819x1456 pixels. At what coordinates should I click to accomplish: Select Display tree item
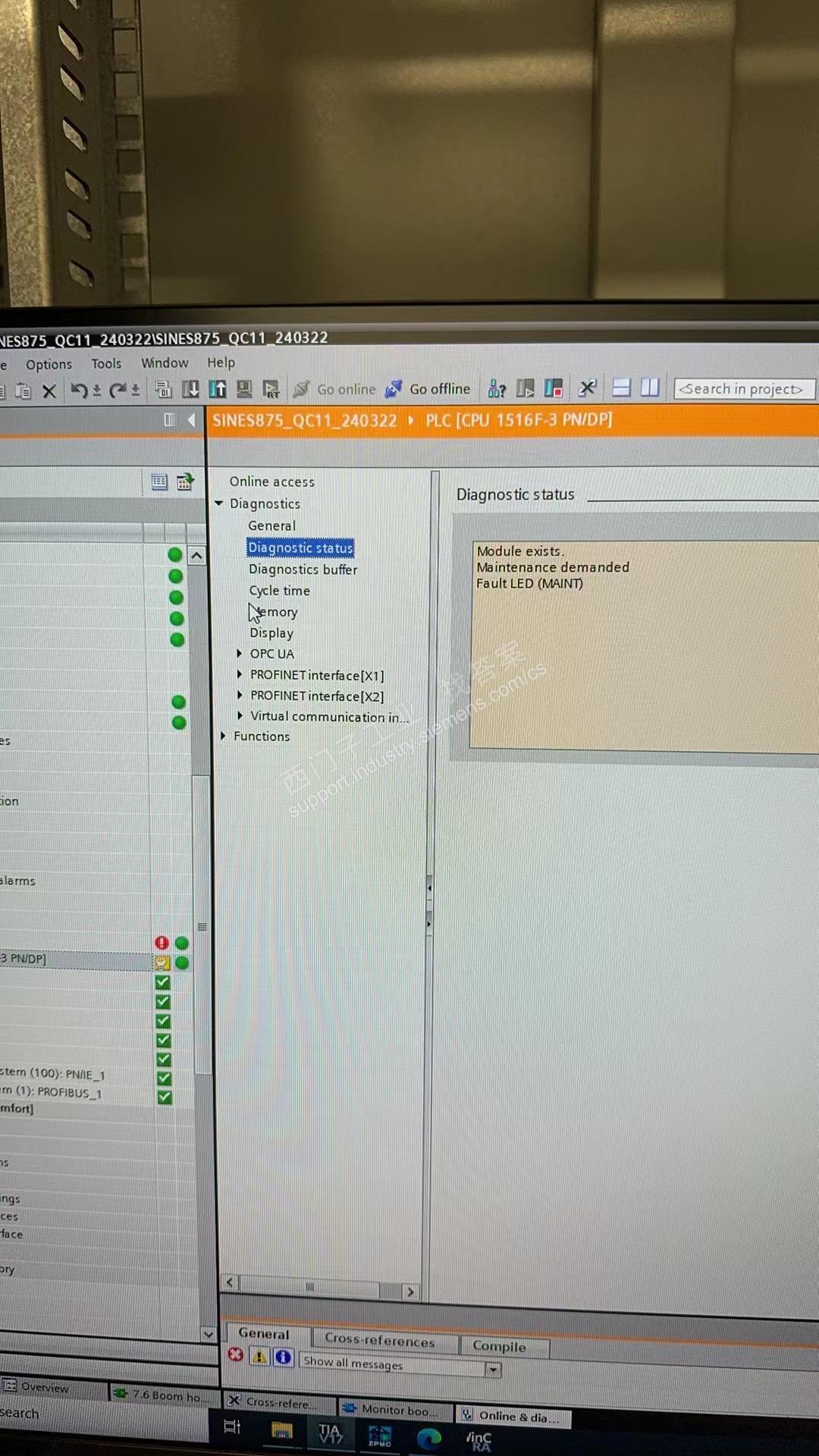(271, 632)
